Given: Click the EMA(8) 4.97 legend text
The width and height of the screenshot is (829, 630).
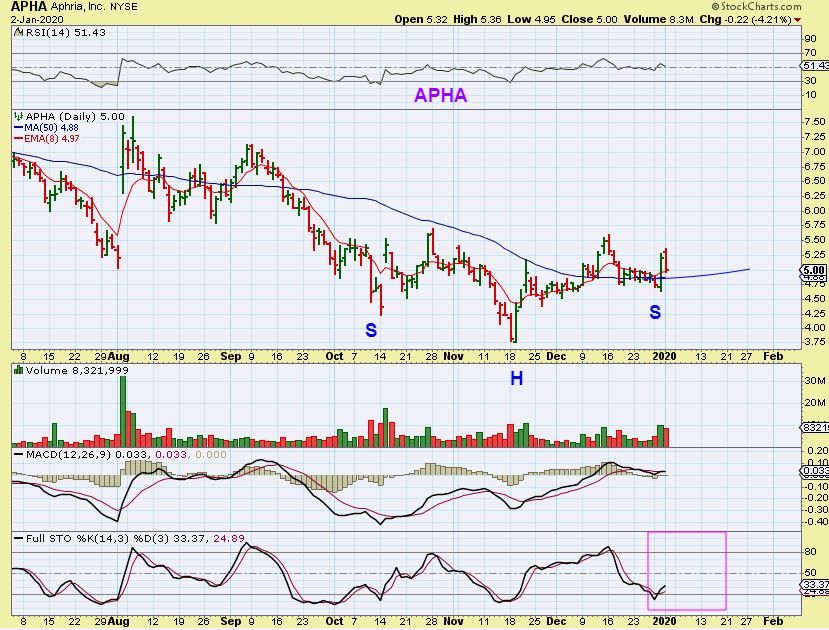Looking at the screenshot, I should [52, 138].
